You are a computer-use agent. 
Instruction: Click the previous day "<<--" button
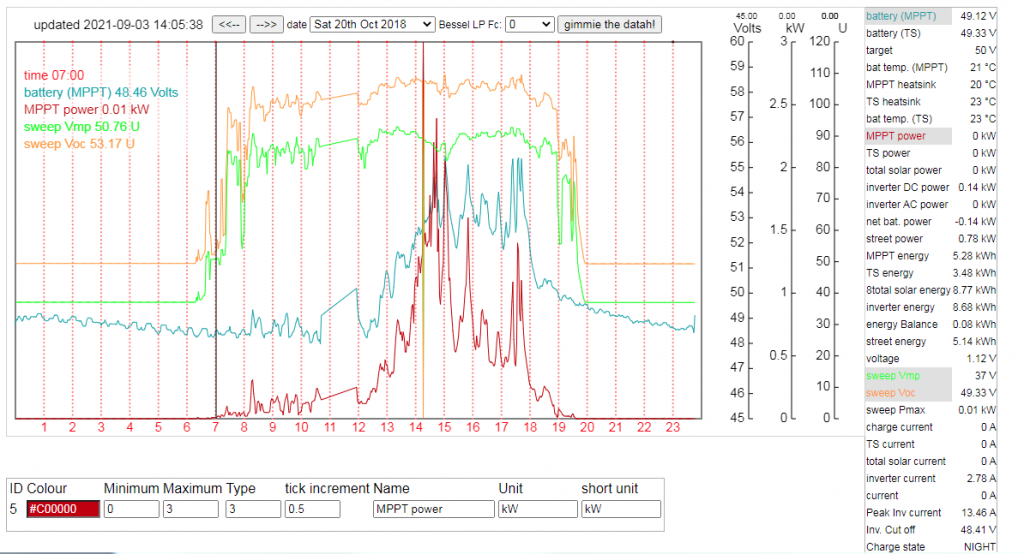point(228,24)
